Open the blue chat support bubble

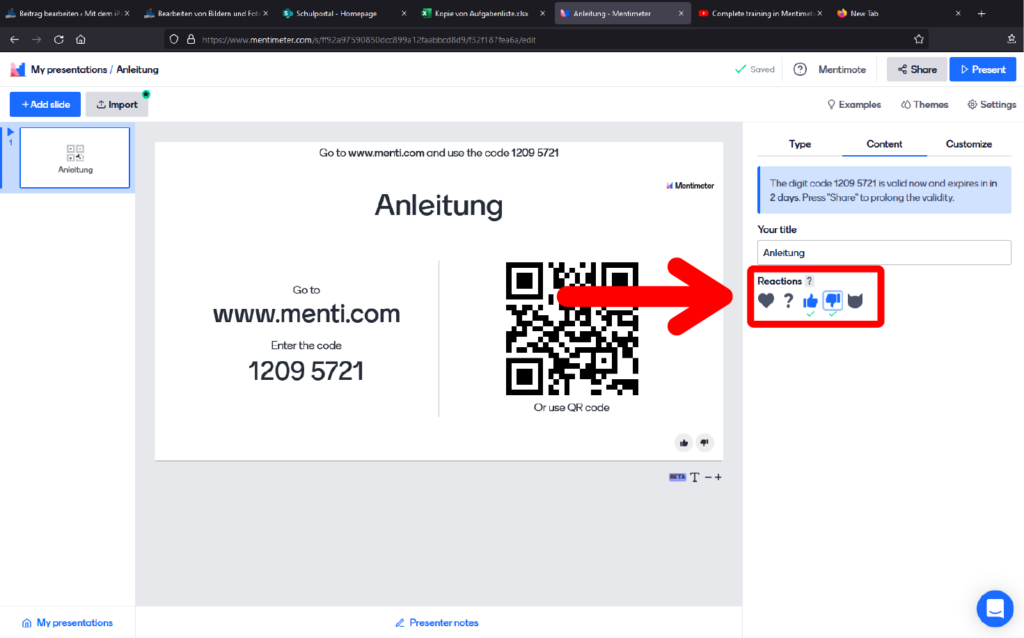994,607
